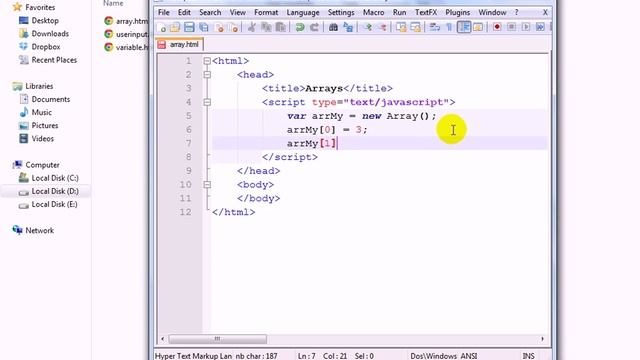Open Find using the binoculars icon
The image size is (640, 360).
[x=333, y=27]
